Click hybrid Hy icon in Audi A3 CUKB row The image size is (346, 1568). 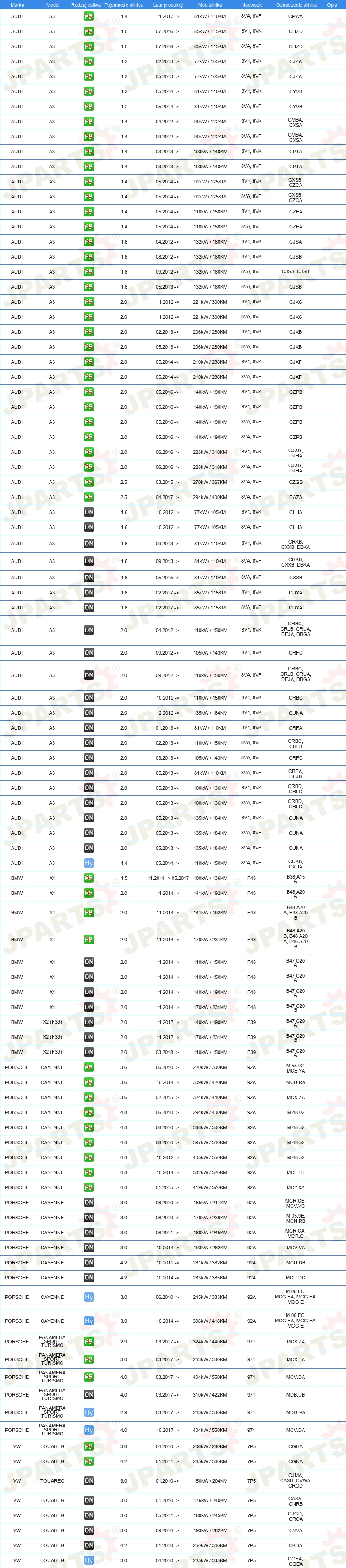pos(89,863)
